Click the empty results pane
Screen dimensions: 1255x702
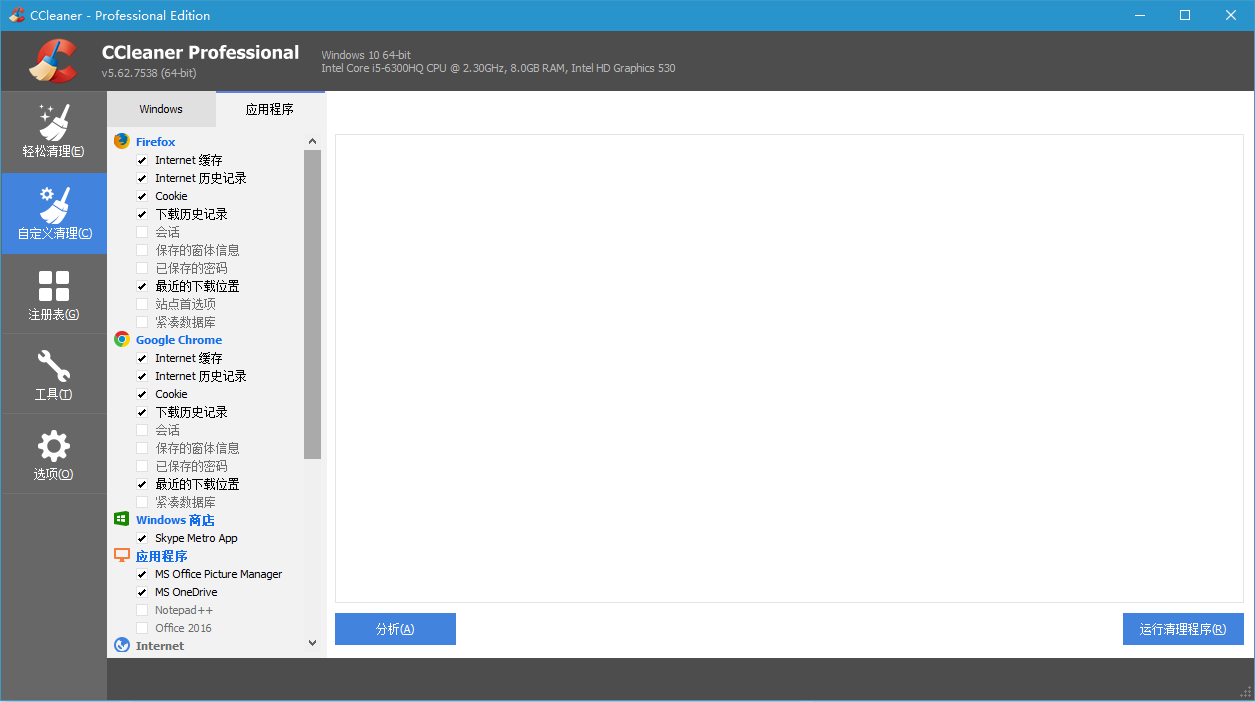coord(789,368)
